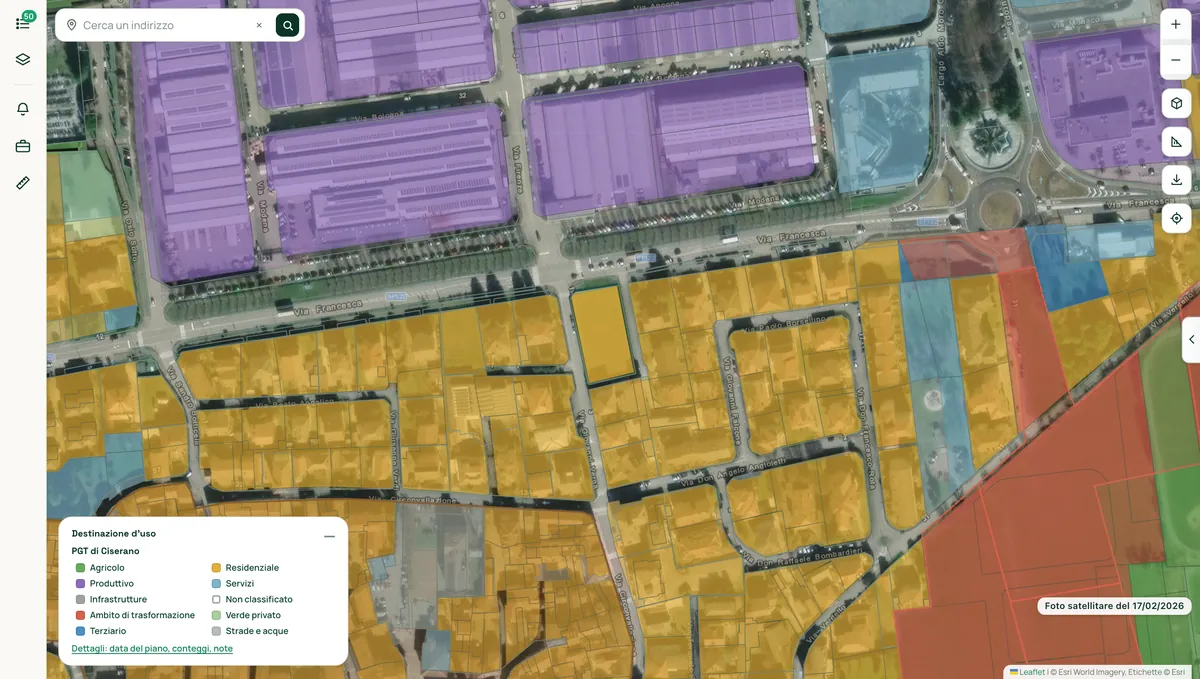Click the 'Destinazione d'uso' legend title
Screen dimensions: 1200x679
tap(114, 533)
